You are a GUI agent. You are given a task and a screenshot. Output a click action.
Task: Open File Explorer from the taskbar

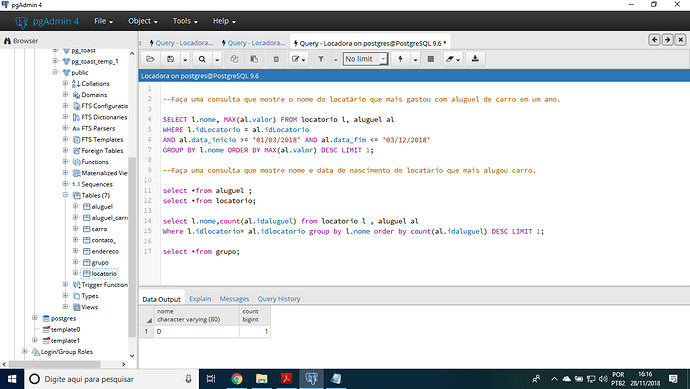262,379
